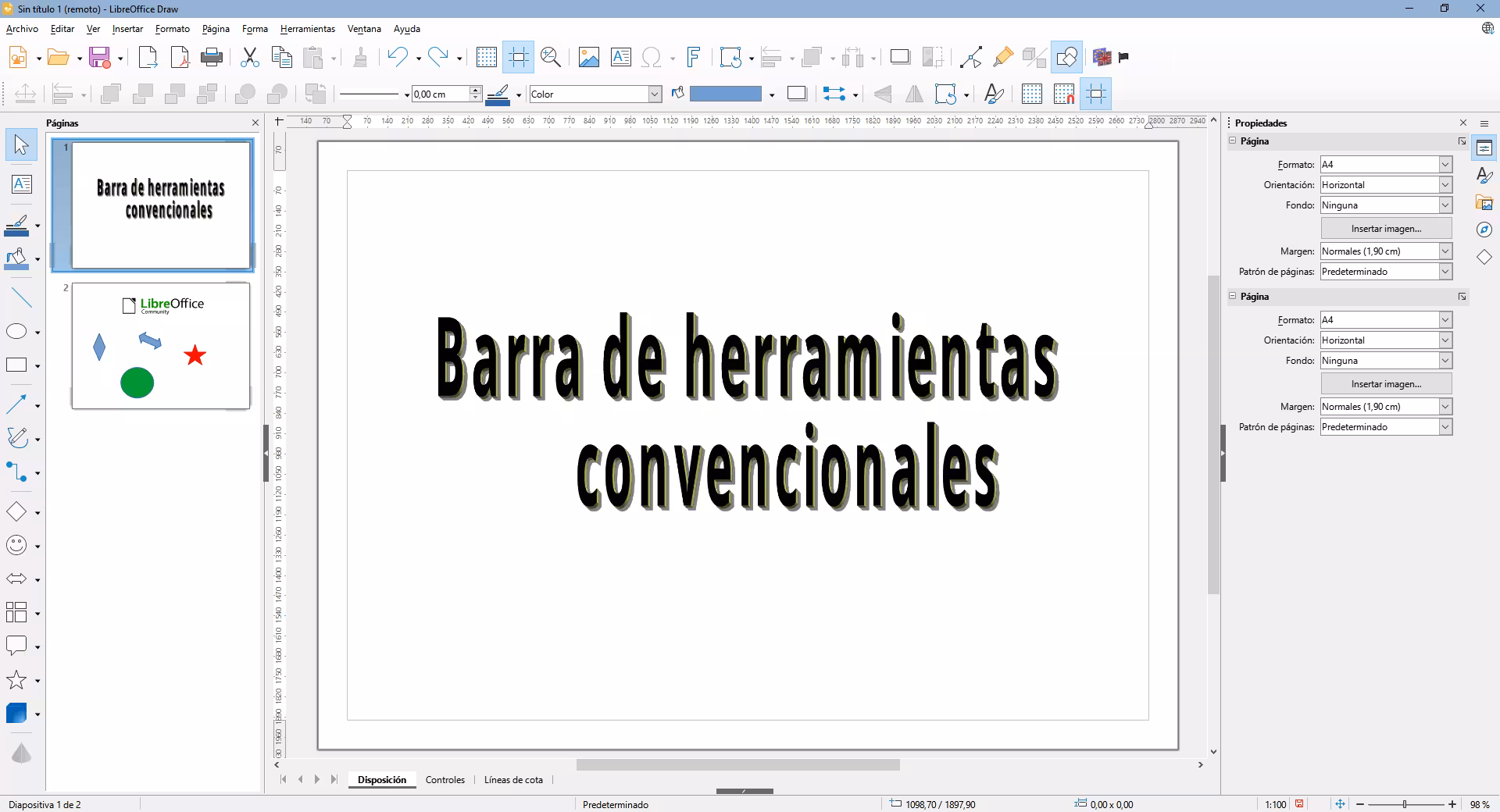The height and width of the screenshot is (812, 1500).
Task: Toggle Edit Points mode
Action: (x=971, y=57)
